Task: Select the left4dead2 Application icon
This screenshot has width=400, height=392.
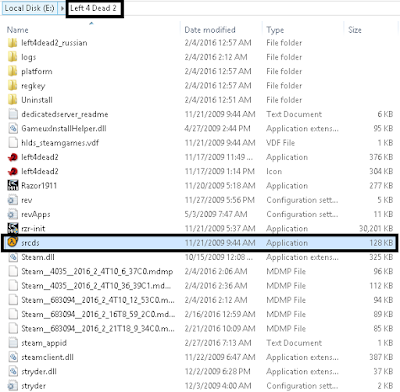Action: pyautogui.click(x=13, y=157)
